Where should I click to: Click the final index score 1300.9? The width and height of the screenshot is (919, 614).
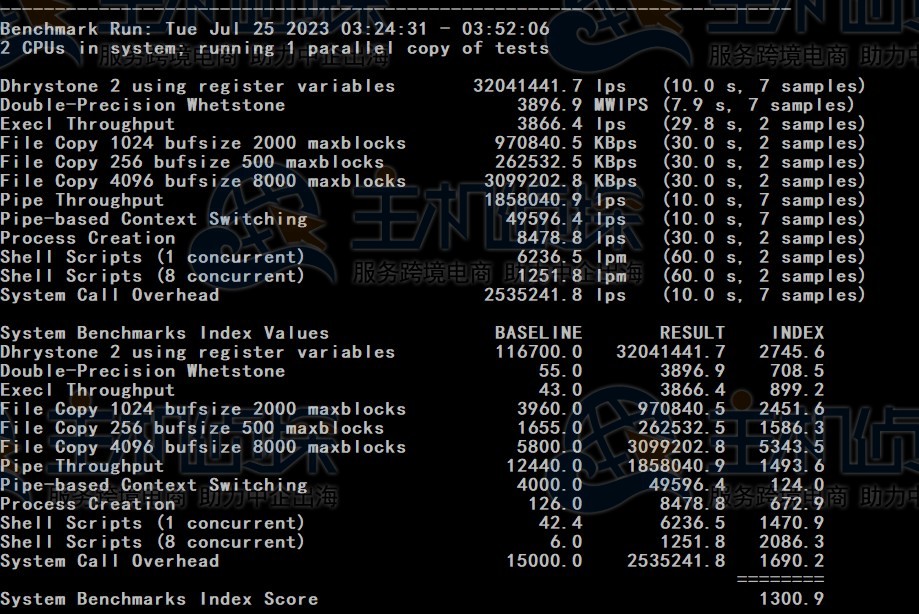pos(791,599)
